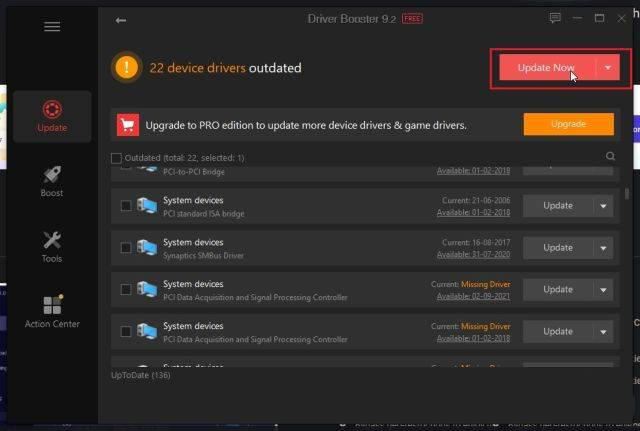Click the driver list vertical scrollbar
The height and width of the screenshot is (431, 640).
tap(627, 194)
